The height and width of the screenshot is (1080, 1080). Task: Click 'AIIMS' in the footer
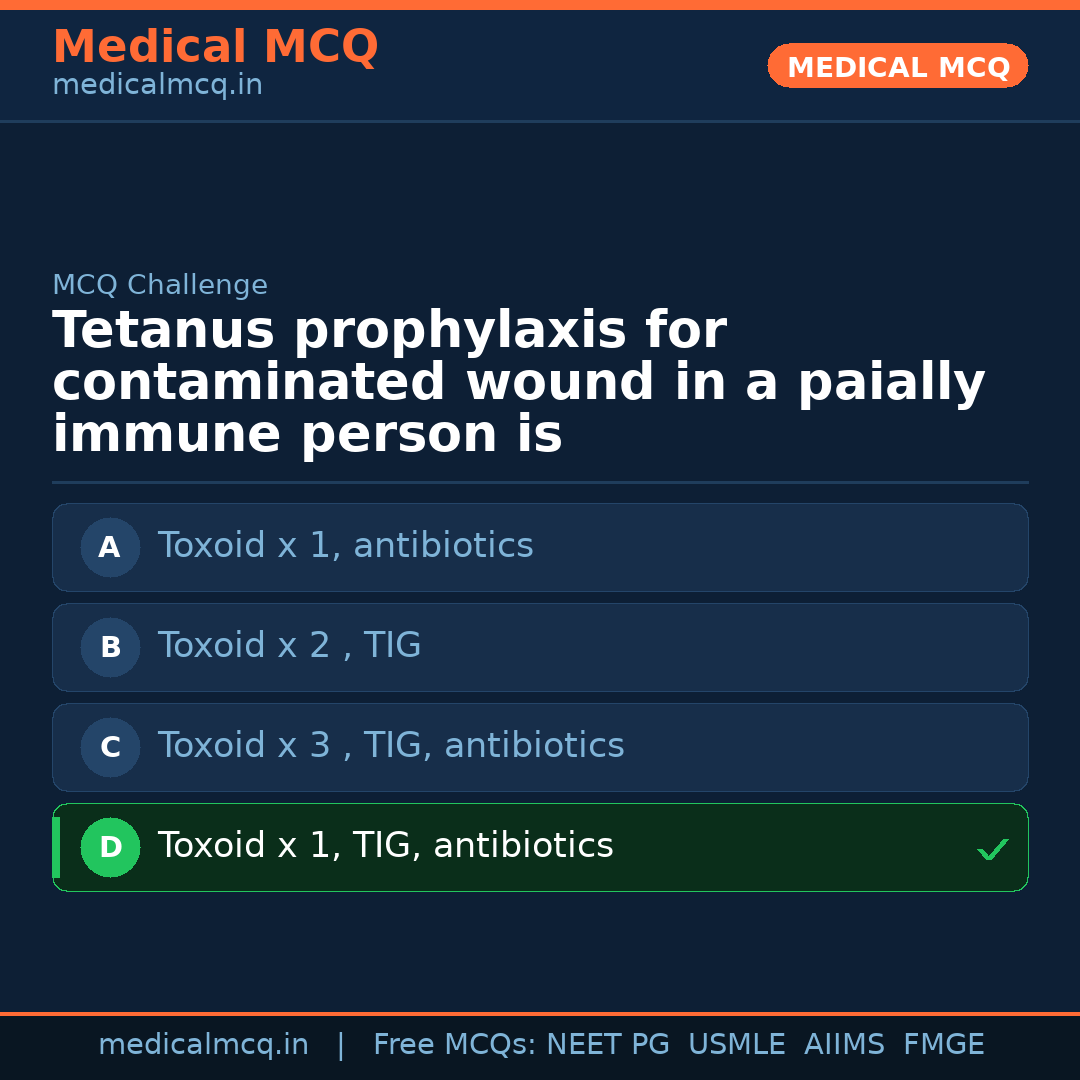click(x=844, y=1045)
